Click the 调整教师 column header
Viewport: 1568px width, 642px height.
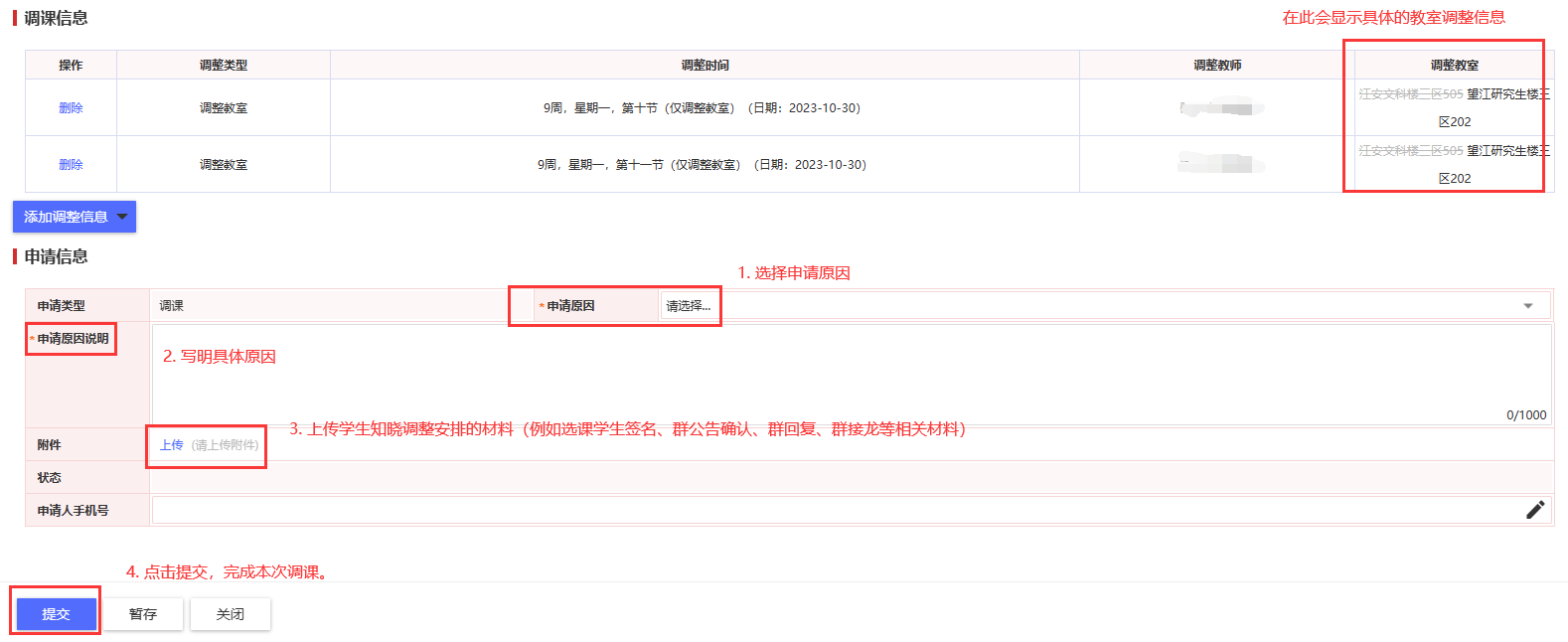click(x=1217, y=66)
